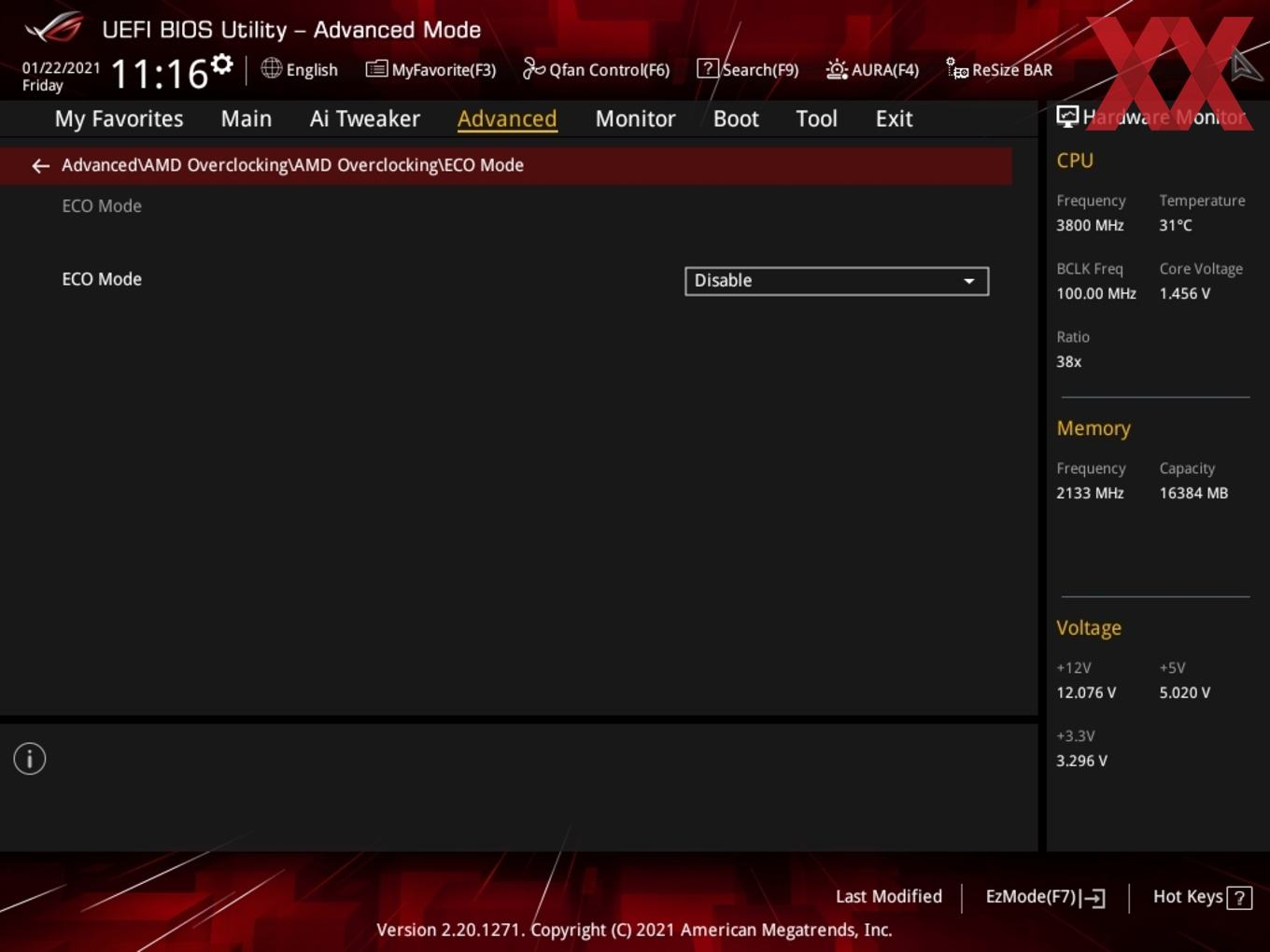Open the Tool tab
Viewport: 1270px width, 952px height.
coord(816,119)
